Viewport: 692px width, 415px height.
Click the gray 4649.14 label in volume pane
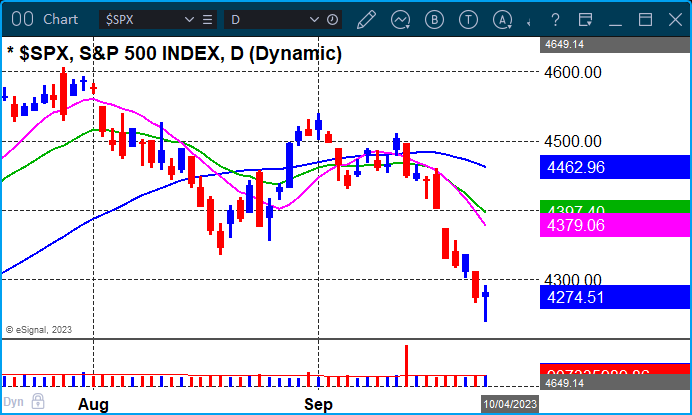(615, 383)
